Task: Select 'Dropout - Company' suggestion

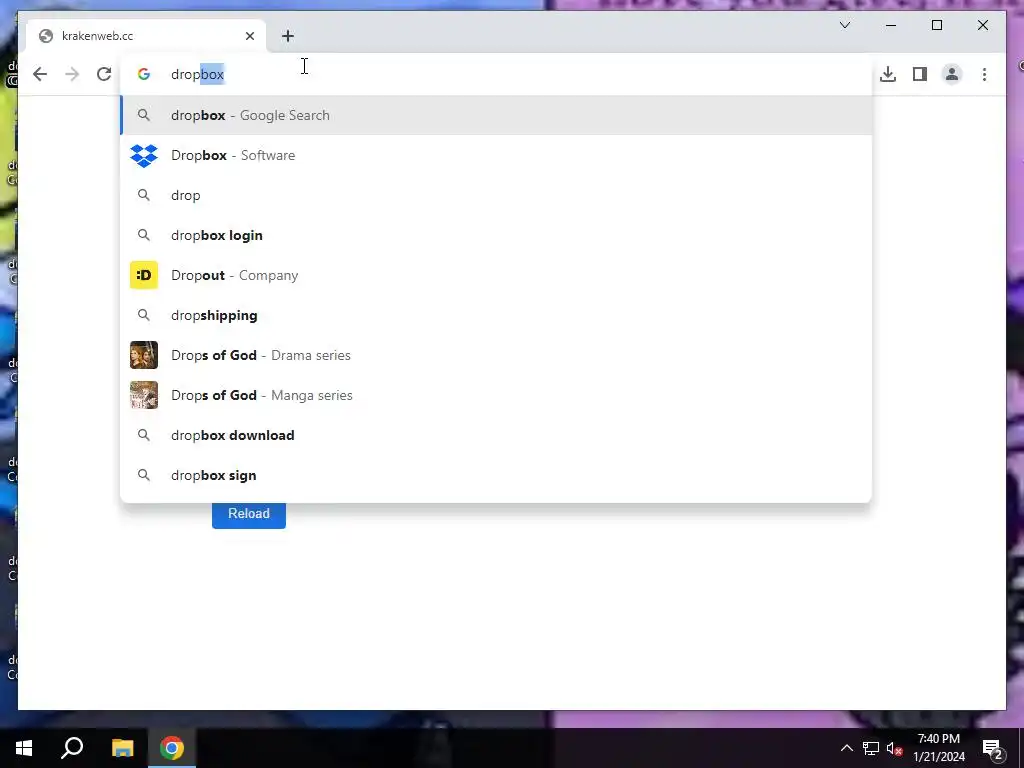Action: [496, 275]
